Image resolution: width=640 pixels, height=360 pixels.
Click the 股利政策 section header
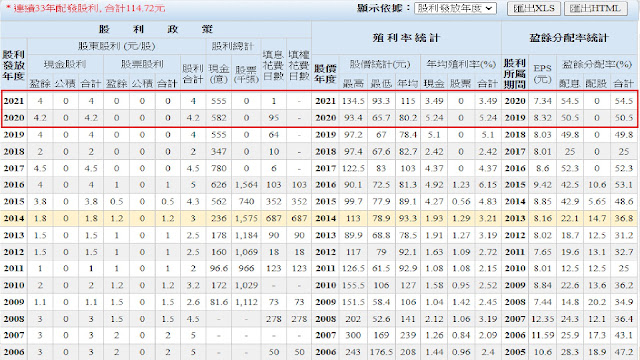pos(156,29)
